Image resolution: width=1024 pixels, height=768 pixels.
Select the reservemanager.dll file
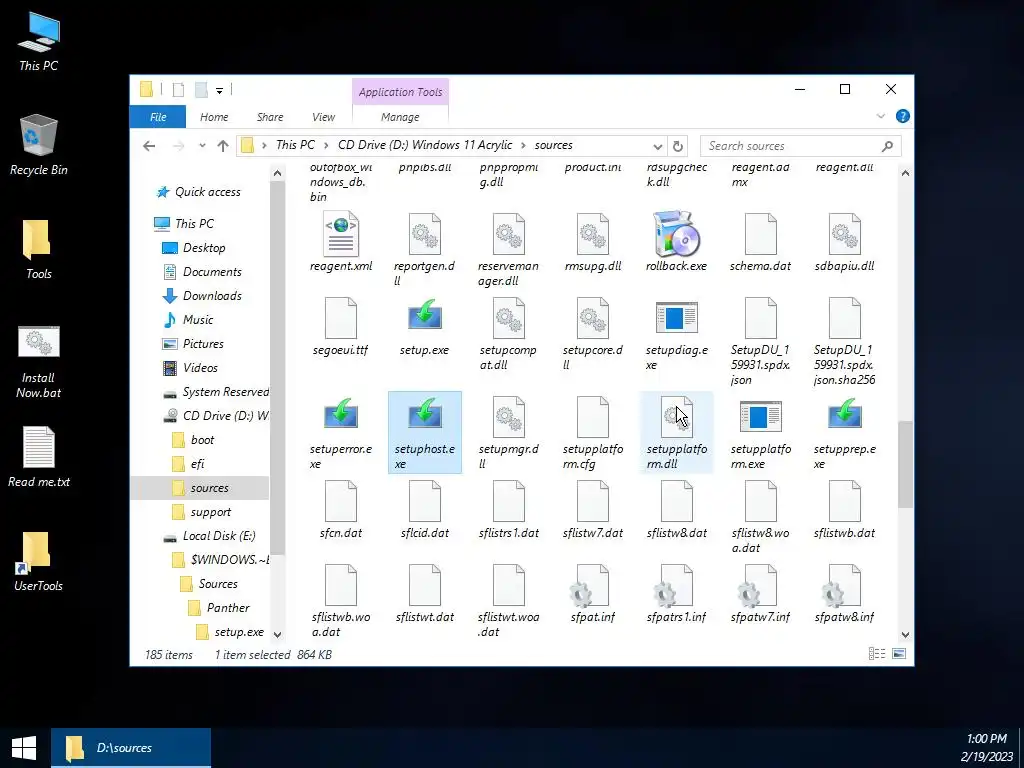[509, 249]
